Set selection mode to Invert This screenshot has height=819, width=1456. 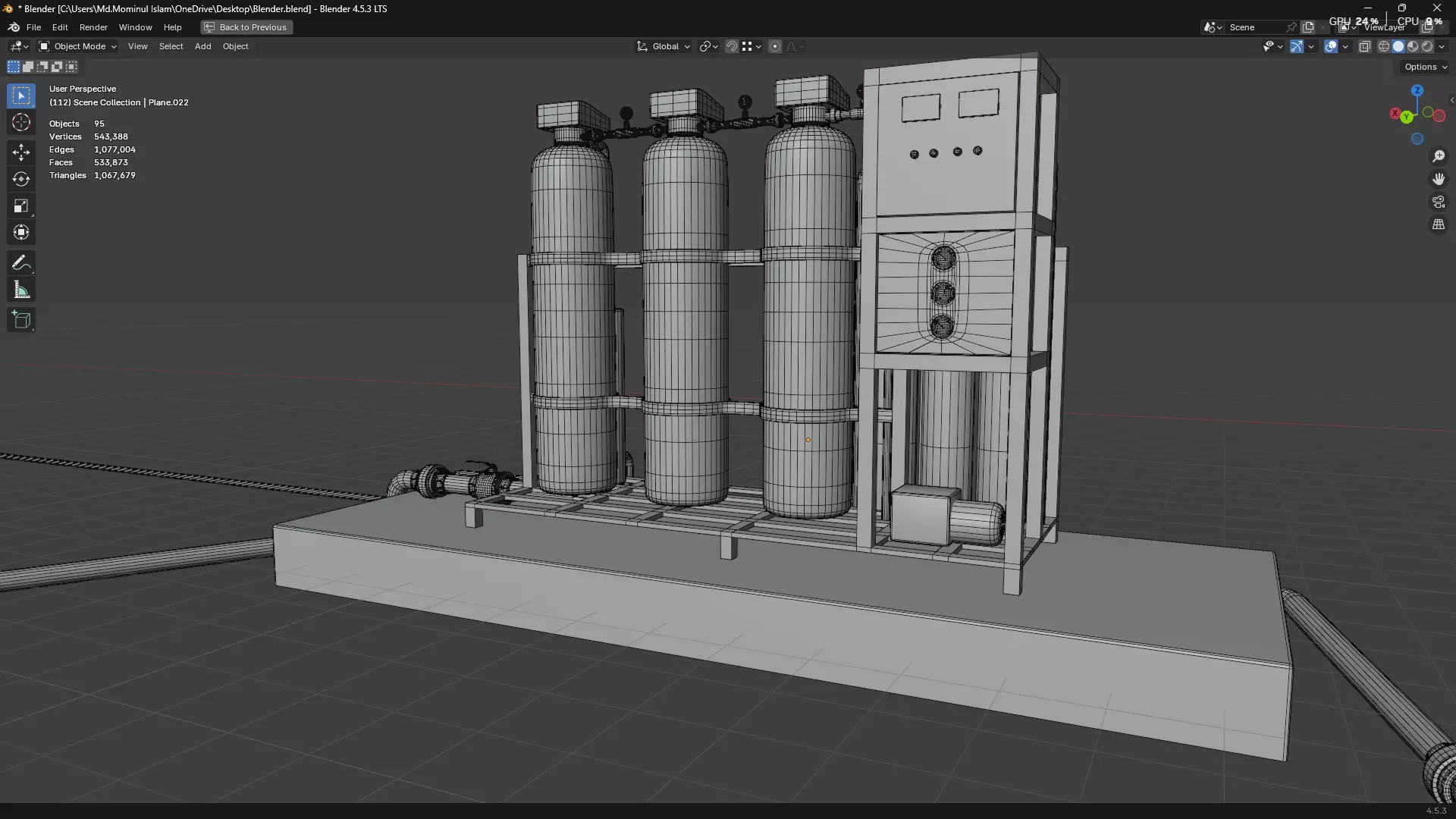(x=57, y=67)
